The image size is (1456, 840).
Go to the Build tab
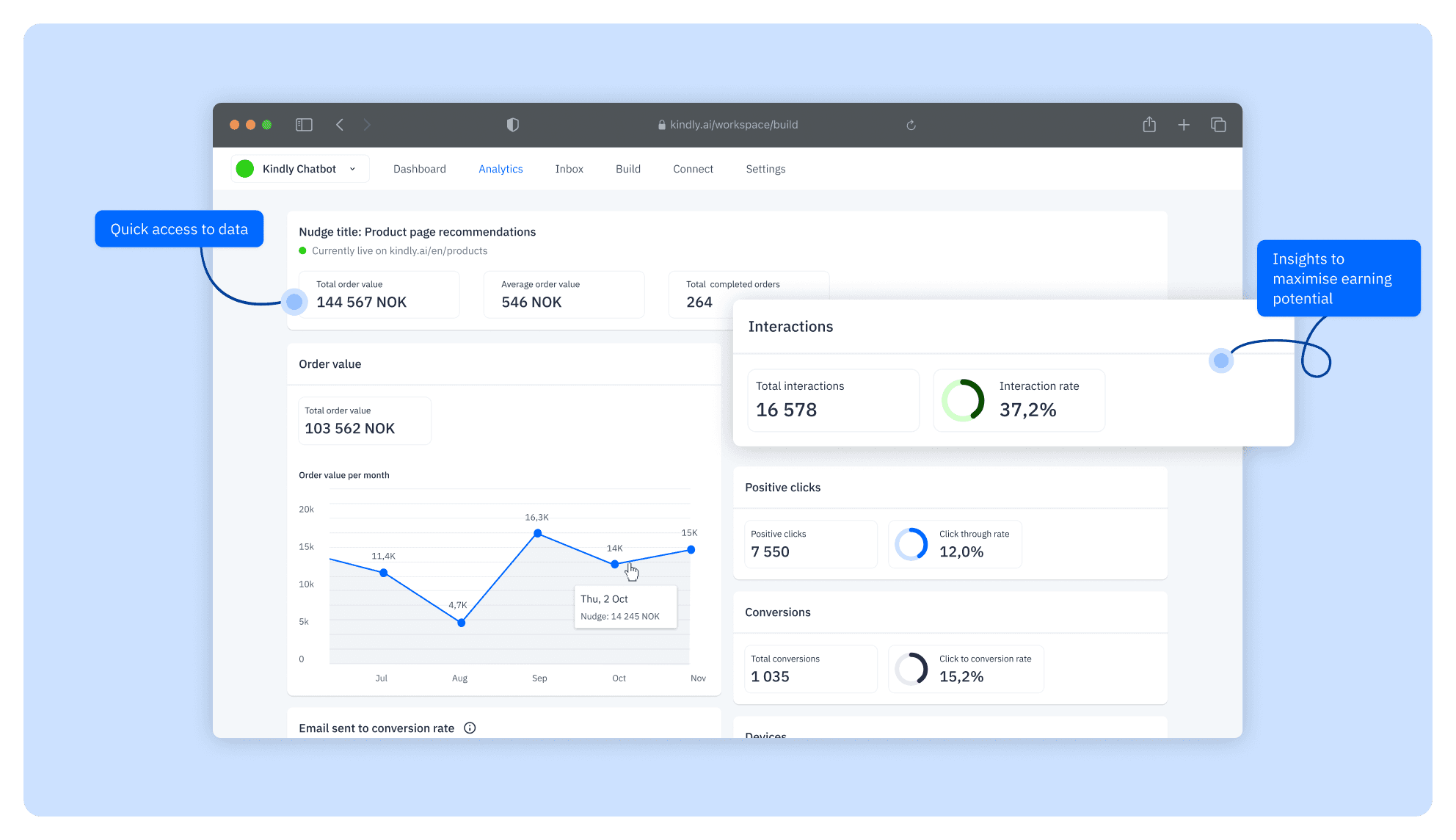click(x=628, y=169)
